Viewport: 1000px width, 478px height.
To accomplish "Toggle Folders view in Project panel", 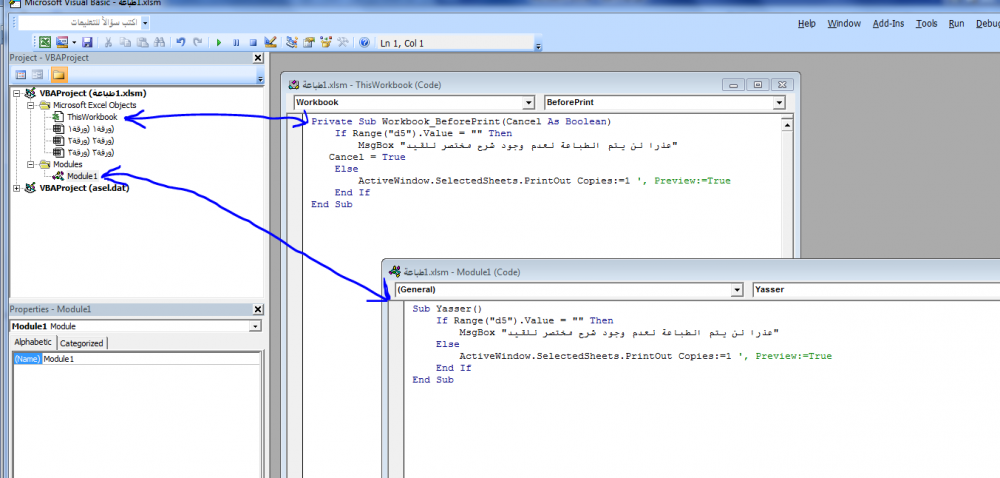I will 59,74.
